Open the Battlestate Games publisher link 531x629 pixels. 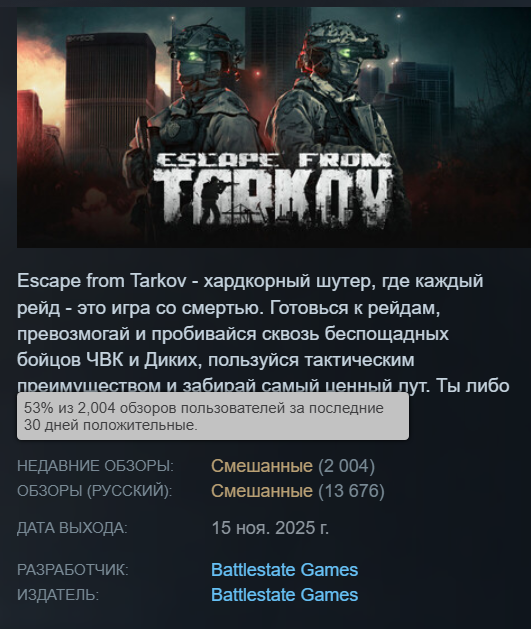[284, 595]
